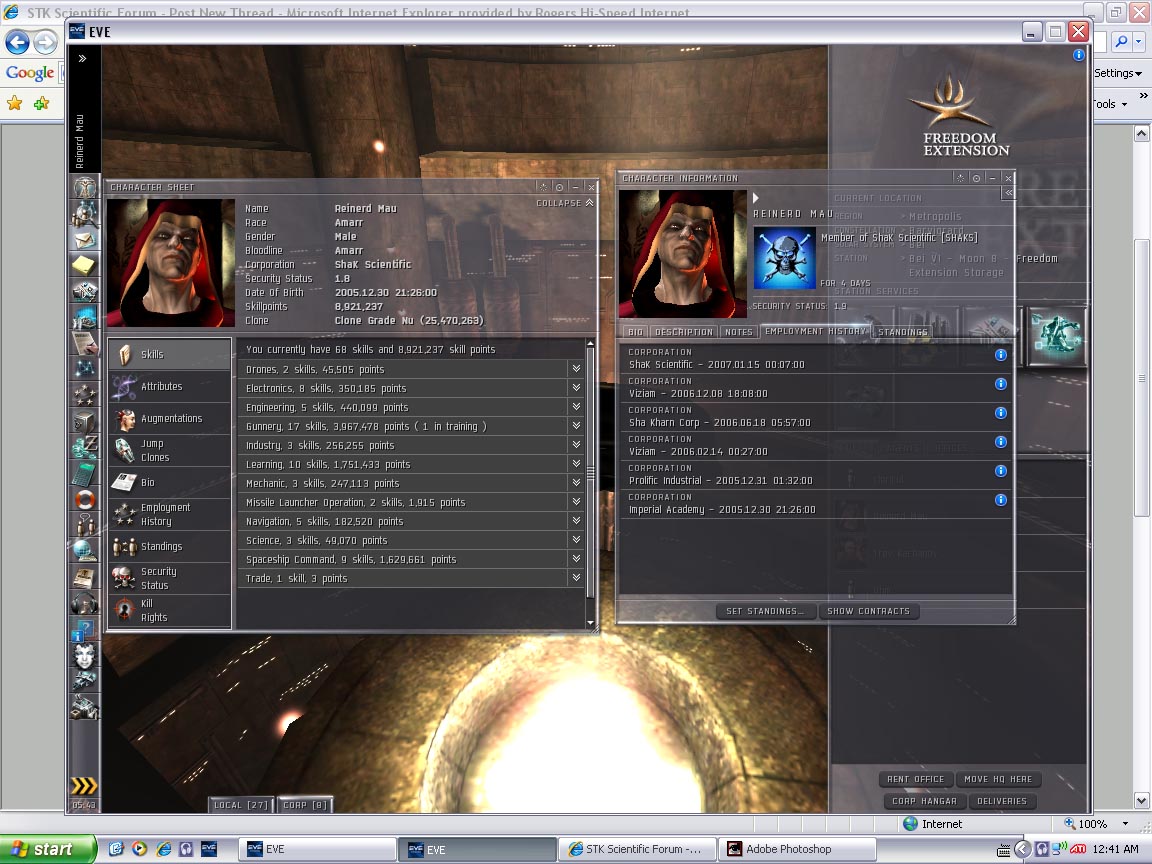Viewport: 1152px width, 864px height.
Task: Click the sidebar icon showing a paper and pen
Action: click(x=85, y=342)
